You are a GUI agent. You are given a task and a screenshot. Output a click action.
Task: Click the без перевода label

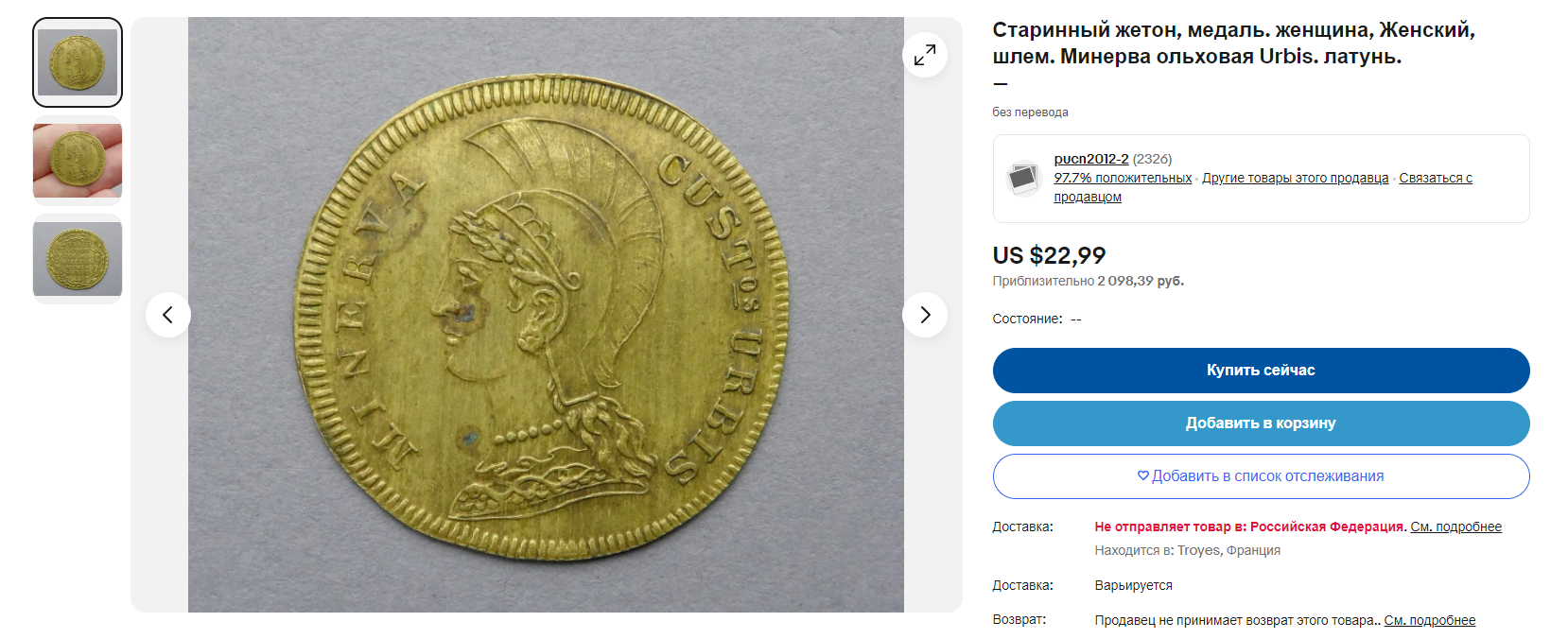tap(1030, 112)
